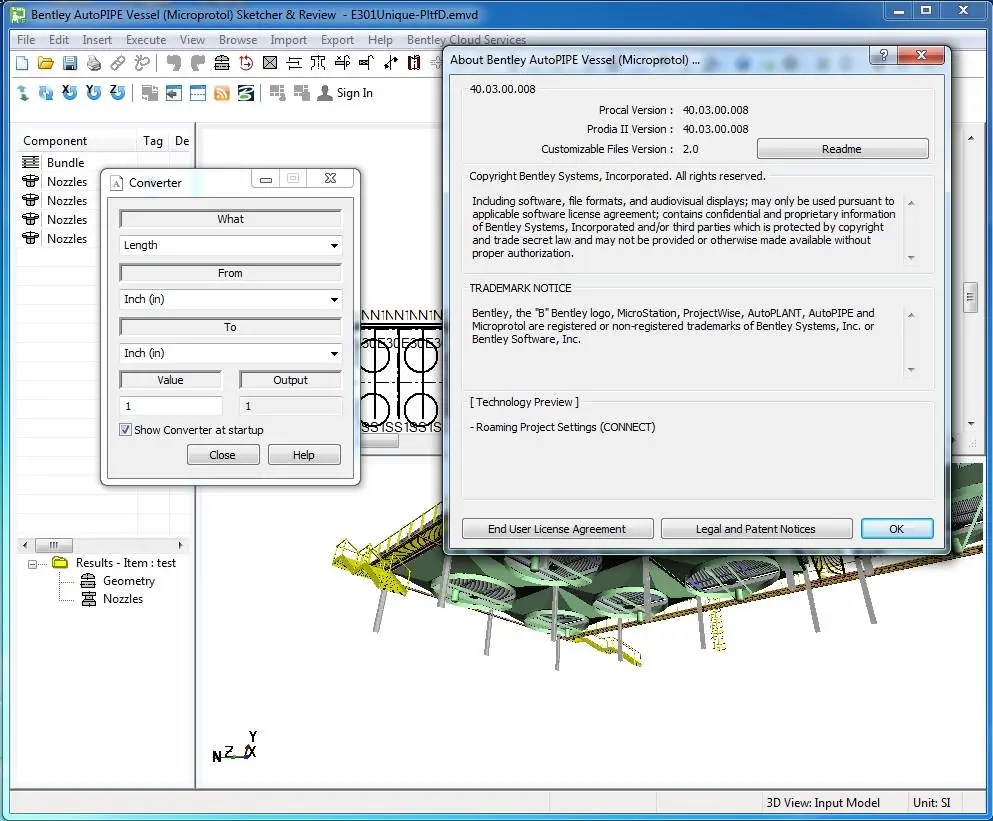This screenshot has width=993, height=821.
Task: Open the Readme in About dialog
Action: click(842, 149)
